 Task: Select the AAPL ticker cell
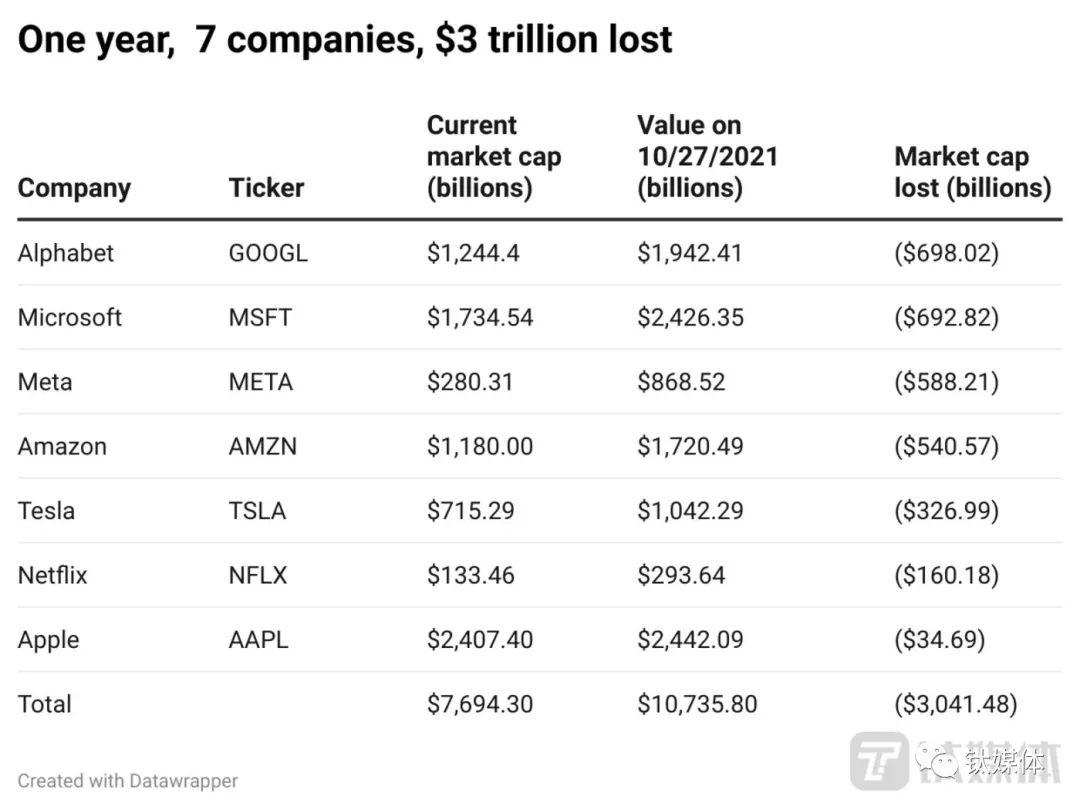[258, 640]
